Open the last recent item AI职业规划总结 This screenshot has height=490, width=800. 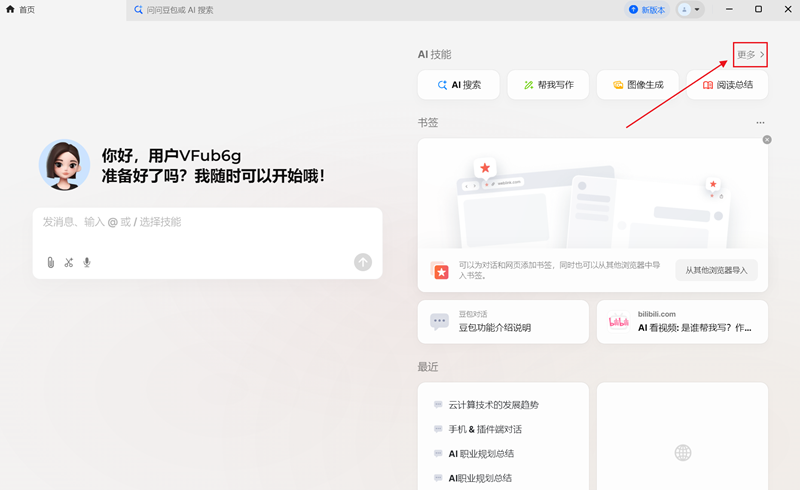click(x=480, y=478)
